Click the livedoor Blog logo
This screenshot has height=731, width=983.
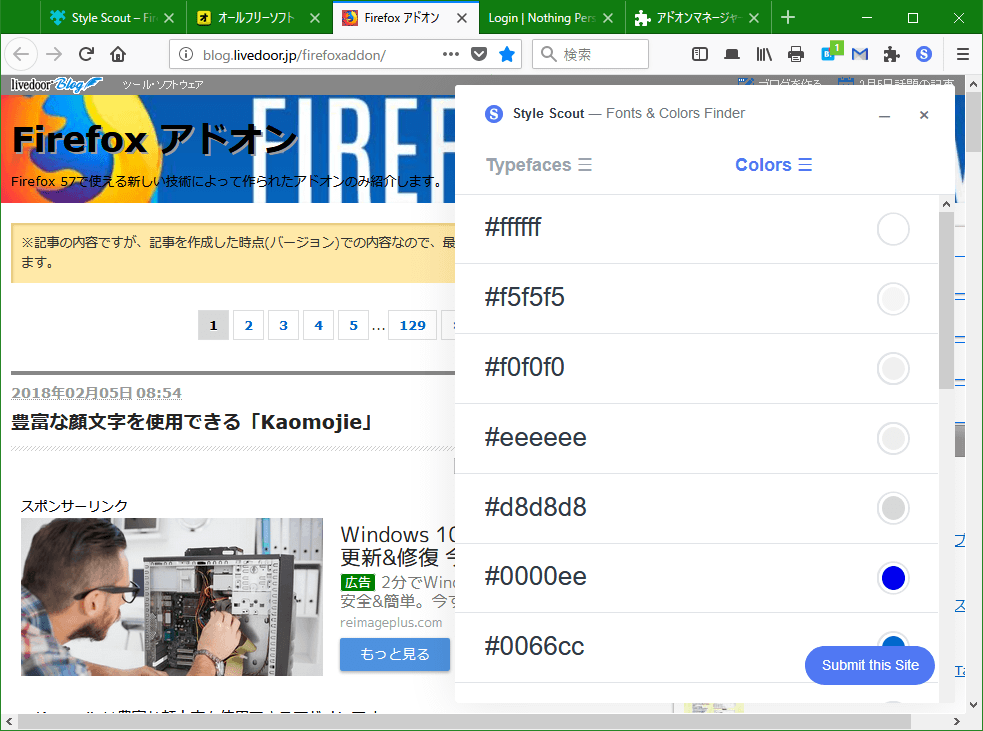(x=55, y=84)
